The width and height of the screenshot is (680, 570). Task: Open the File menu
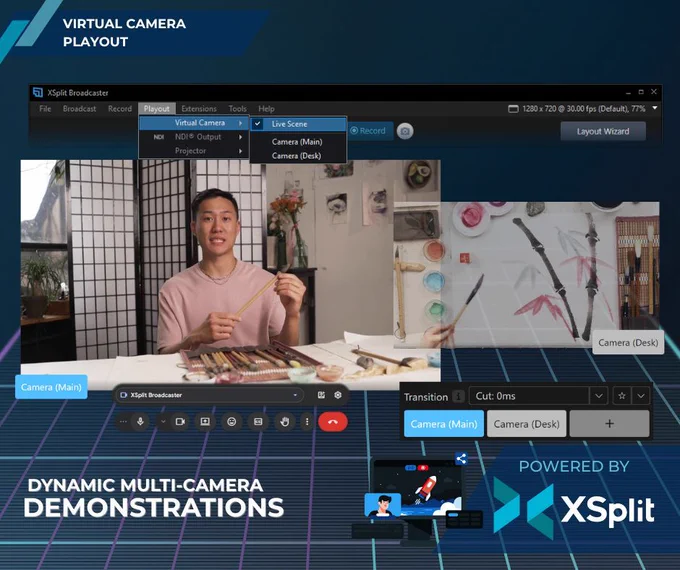(x=45, y=109)
